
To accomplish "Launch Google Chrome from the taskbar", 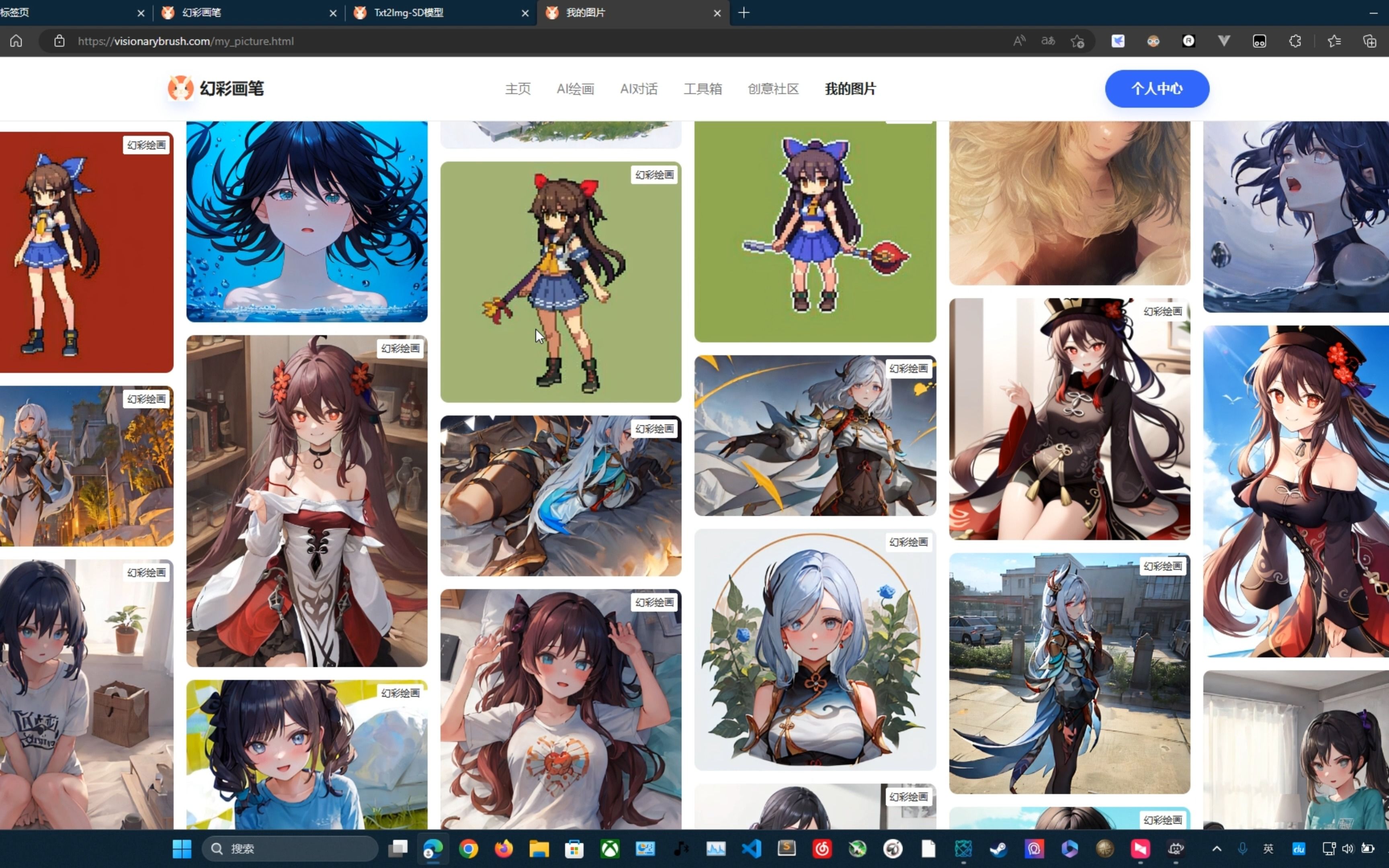I will pos(468,848).
